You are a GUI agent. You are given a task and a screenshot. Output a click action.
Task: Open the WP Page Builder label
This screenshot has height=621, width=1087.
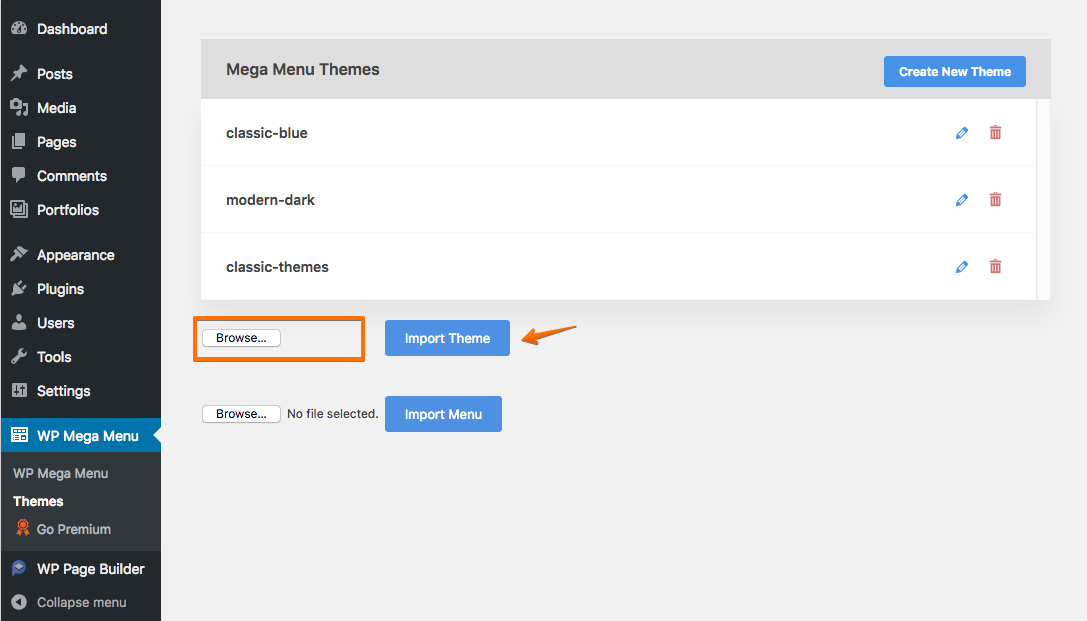pos(91,569)
